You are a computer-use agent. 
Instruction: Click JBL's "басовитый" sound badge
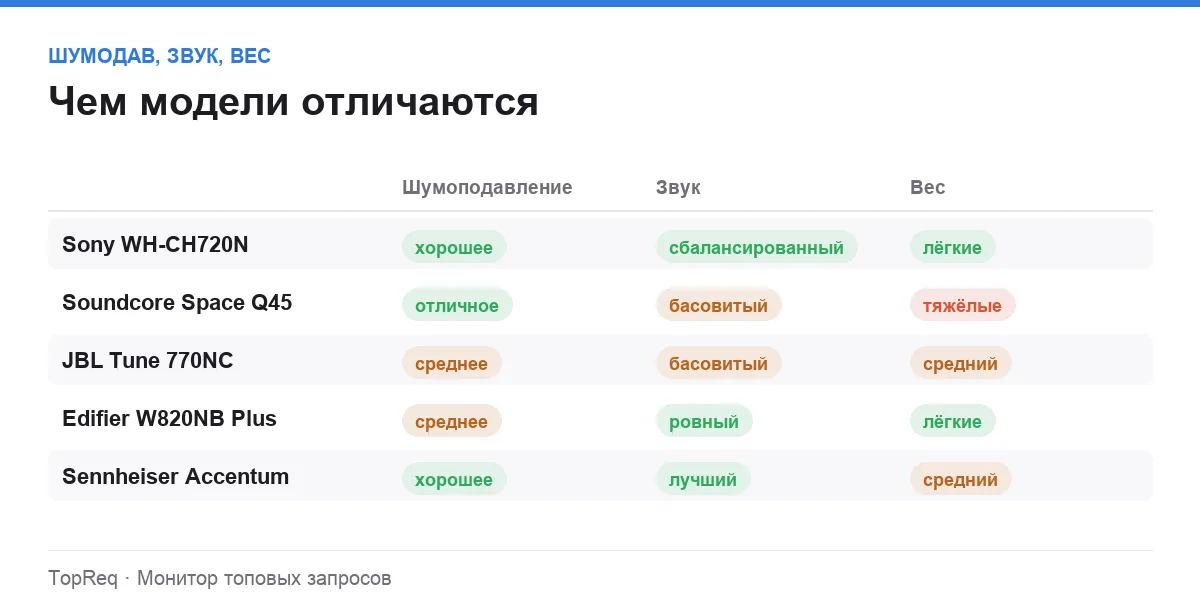pyautogui.click(x=718, y=363)
